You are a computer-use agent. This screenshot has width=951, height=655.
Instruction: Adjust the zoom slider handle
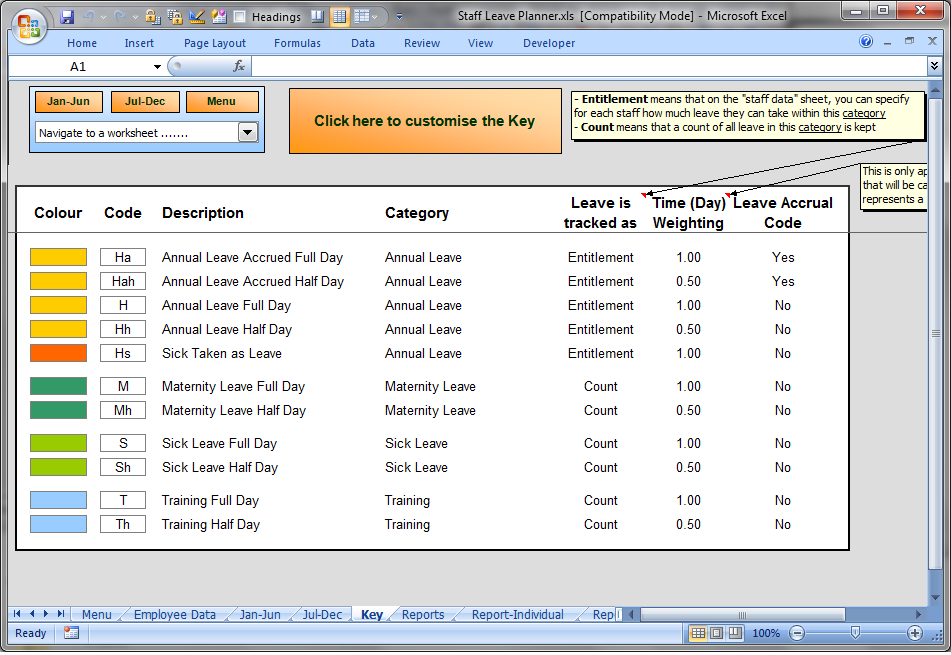tap(855, 633)
